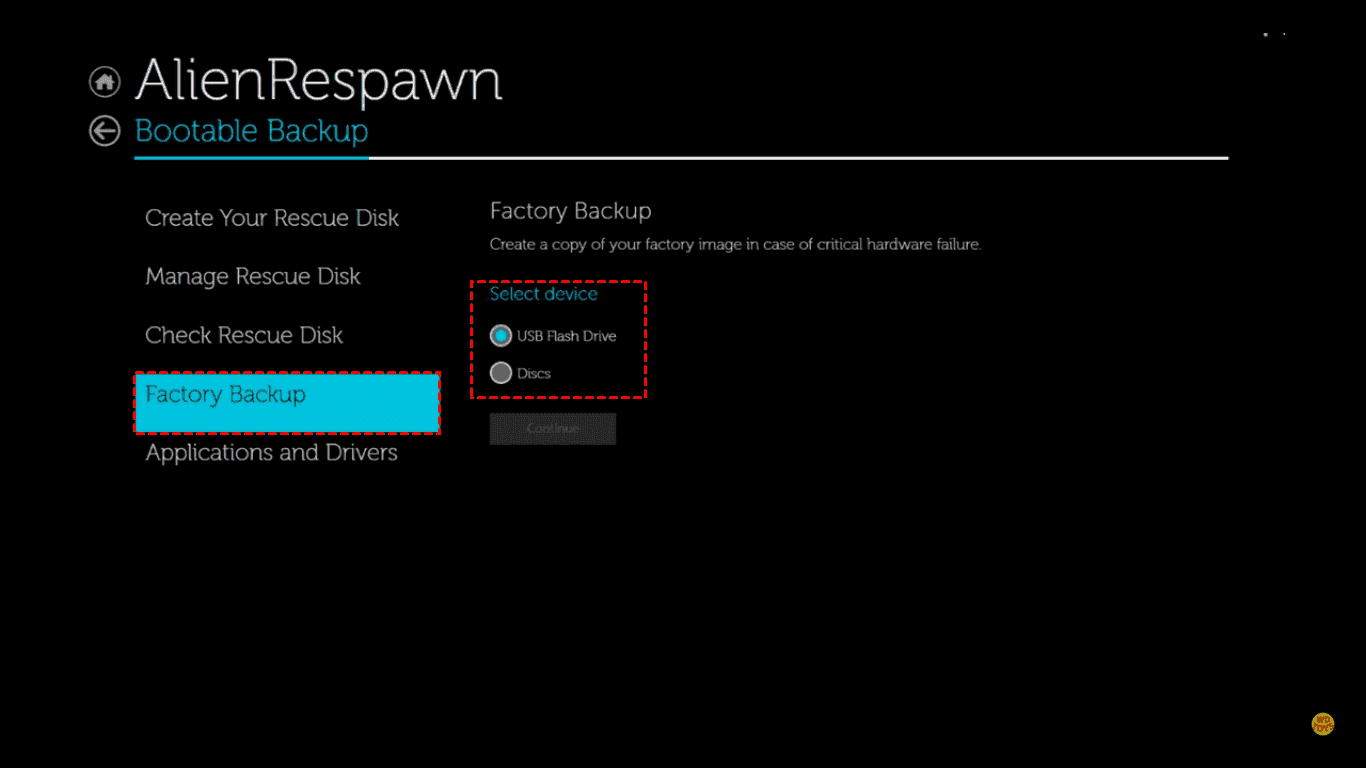Open the Applications and Drivers section

(x=271, y=453)
